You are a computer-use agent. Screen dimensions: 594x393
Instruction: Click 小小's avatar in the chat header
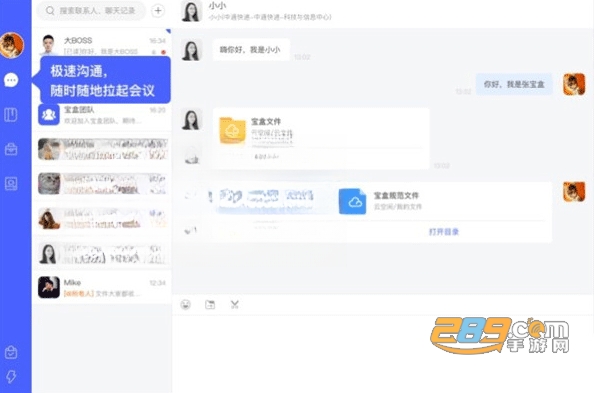pos(191,11)
